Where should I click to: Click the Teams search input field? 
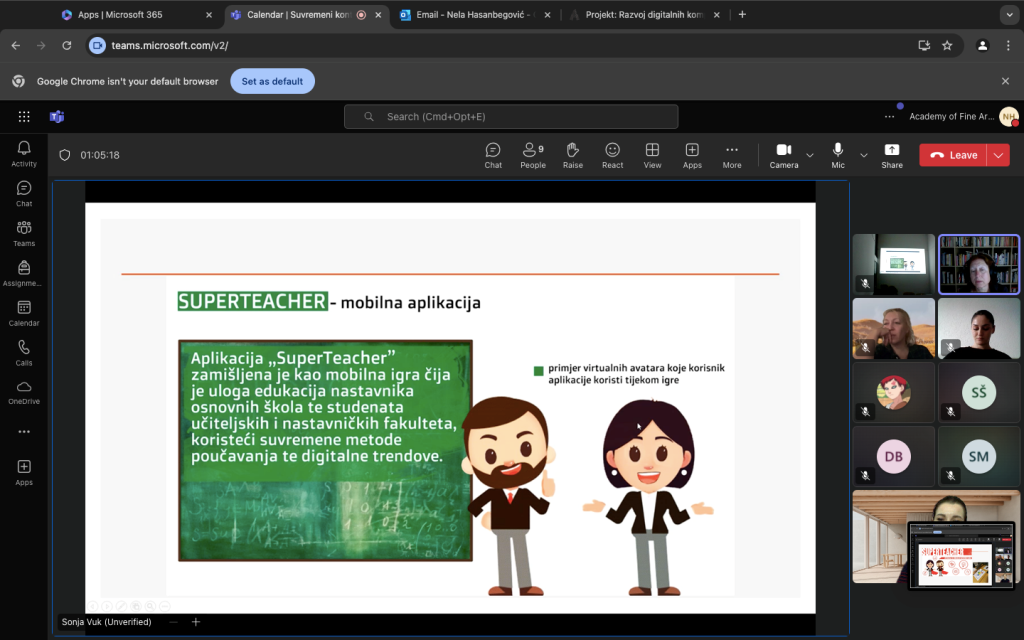[511, 117]
